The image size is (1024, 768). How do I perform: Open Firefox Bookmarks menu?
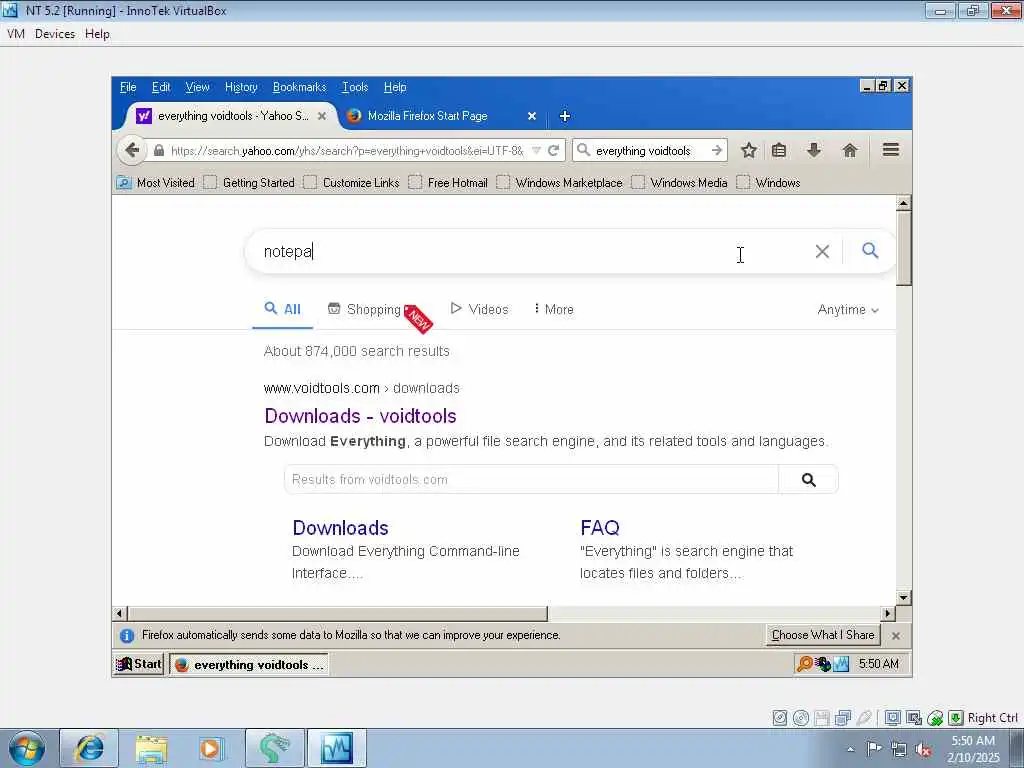(x=299, y=87)
